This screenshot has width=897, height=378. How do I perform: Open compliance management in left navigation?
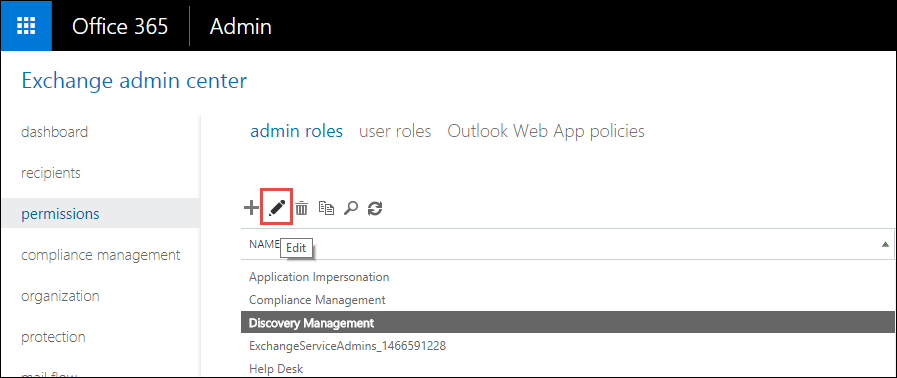click(101, 254)
